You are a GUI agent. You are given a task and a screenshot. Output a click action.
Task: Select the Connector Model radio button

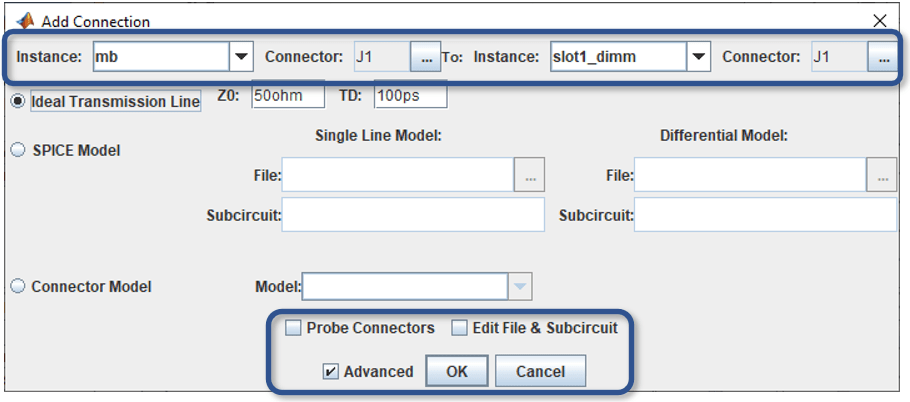click(17, 287)
